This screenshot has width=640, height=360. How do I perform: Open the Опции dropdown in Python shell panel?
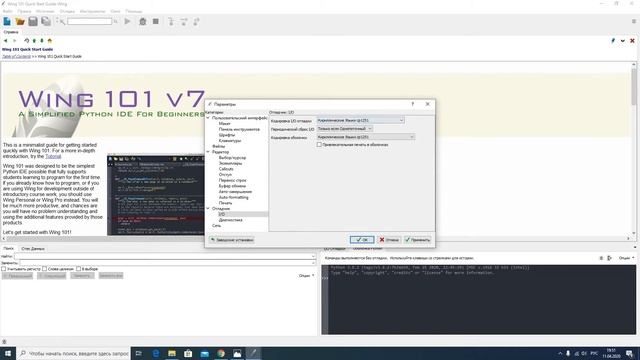click(x=627, y=258)
